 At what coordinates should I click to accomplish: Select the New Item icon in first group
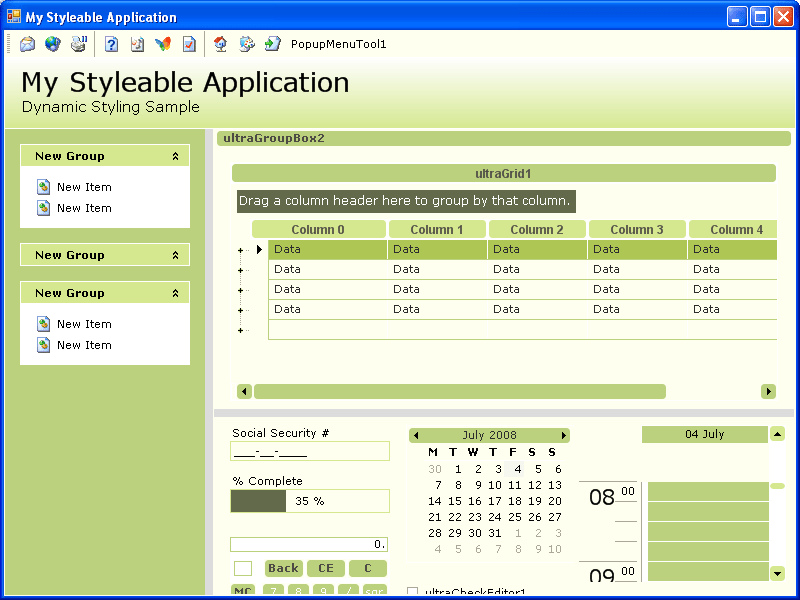(42, 187)
